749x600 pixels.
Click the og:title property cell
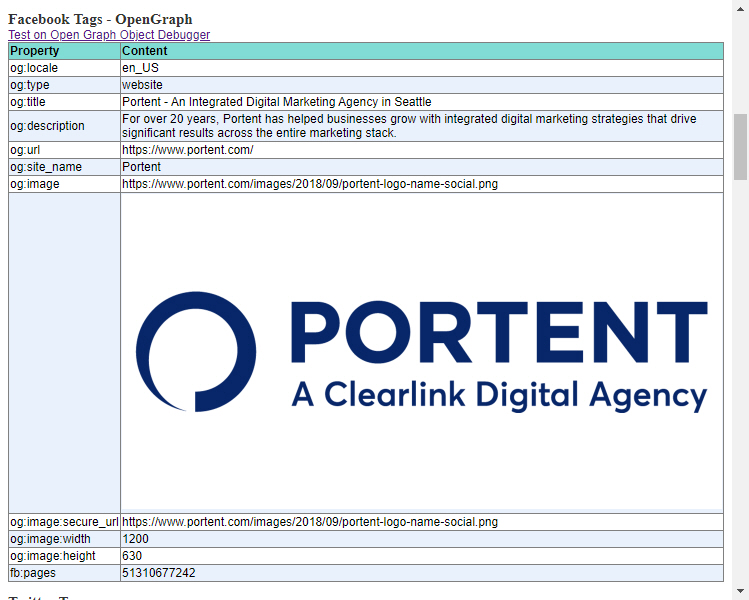coord(64,102)
